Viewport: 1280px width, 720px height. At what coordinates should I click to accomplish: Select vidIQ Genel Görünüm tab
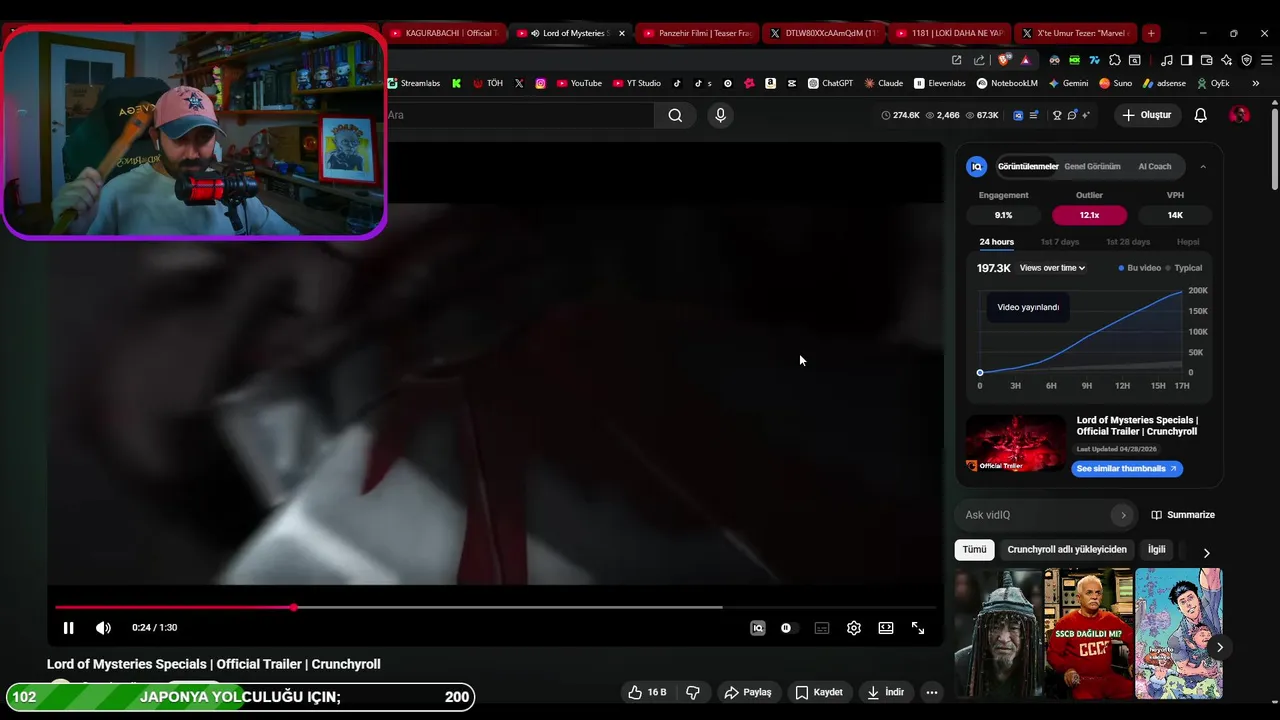(1092, 167)
